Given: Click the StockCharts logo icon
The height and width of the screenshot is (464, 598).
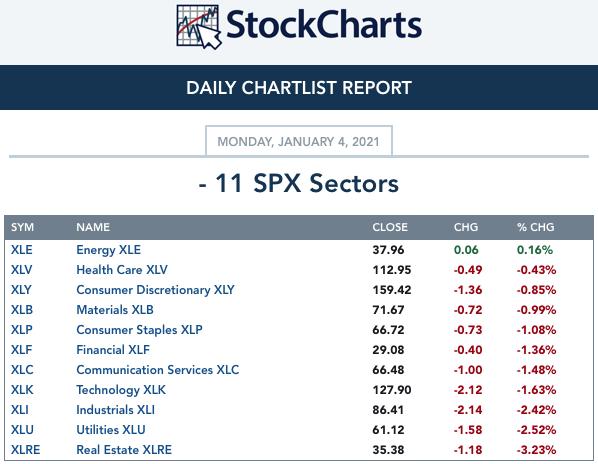Looking at the screenshot, I should [x=199, y=27].
